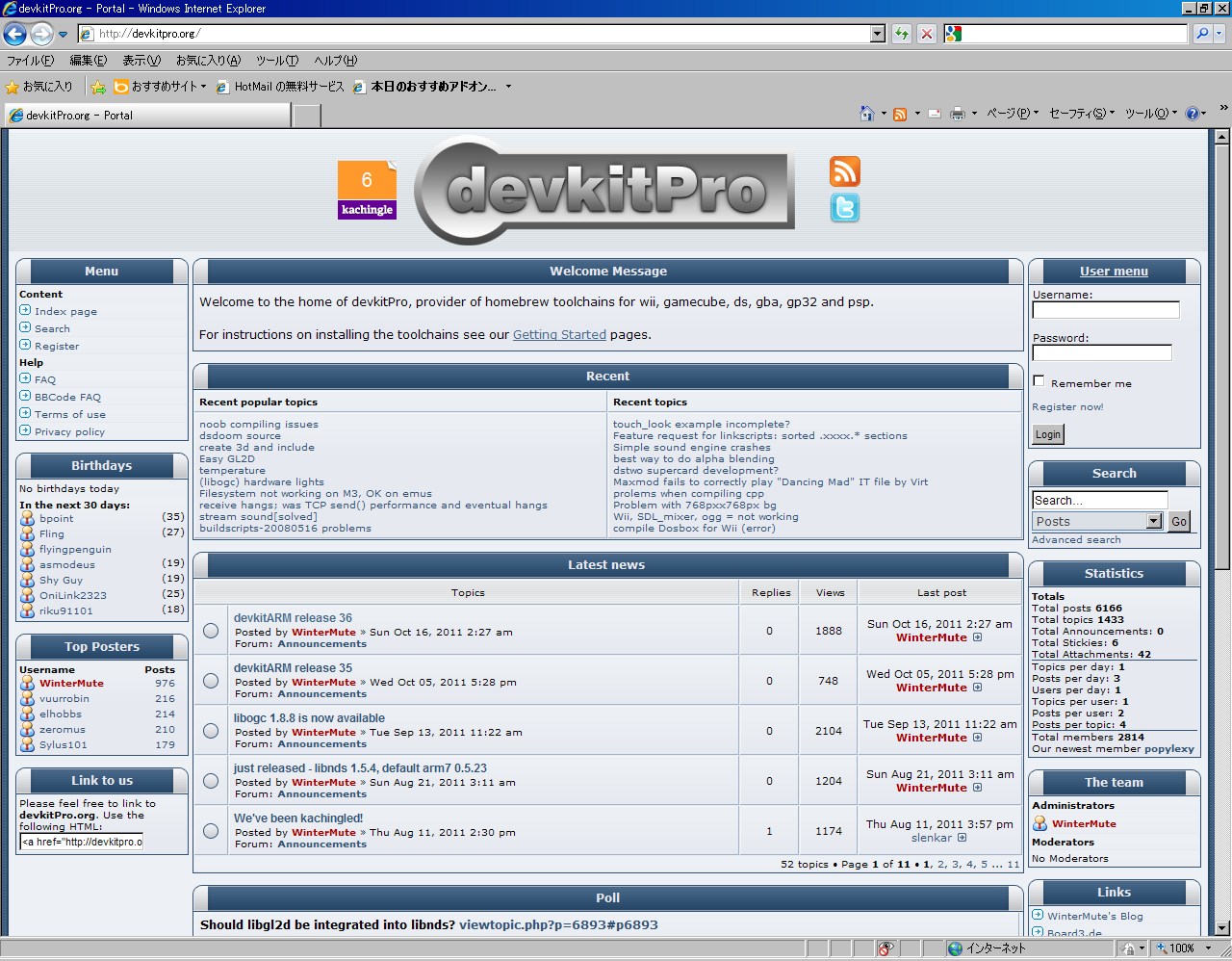Open the 'We've been kachingled!' news topic

click(x=298, y=818)
